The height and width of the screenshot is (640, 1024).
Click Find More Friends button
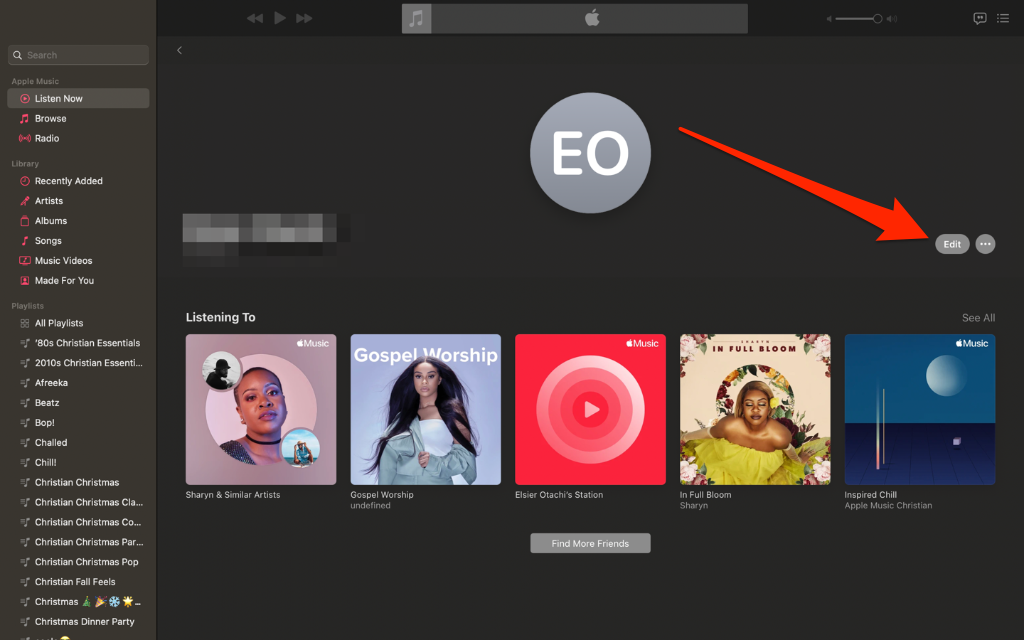tap(590, 543)
